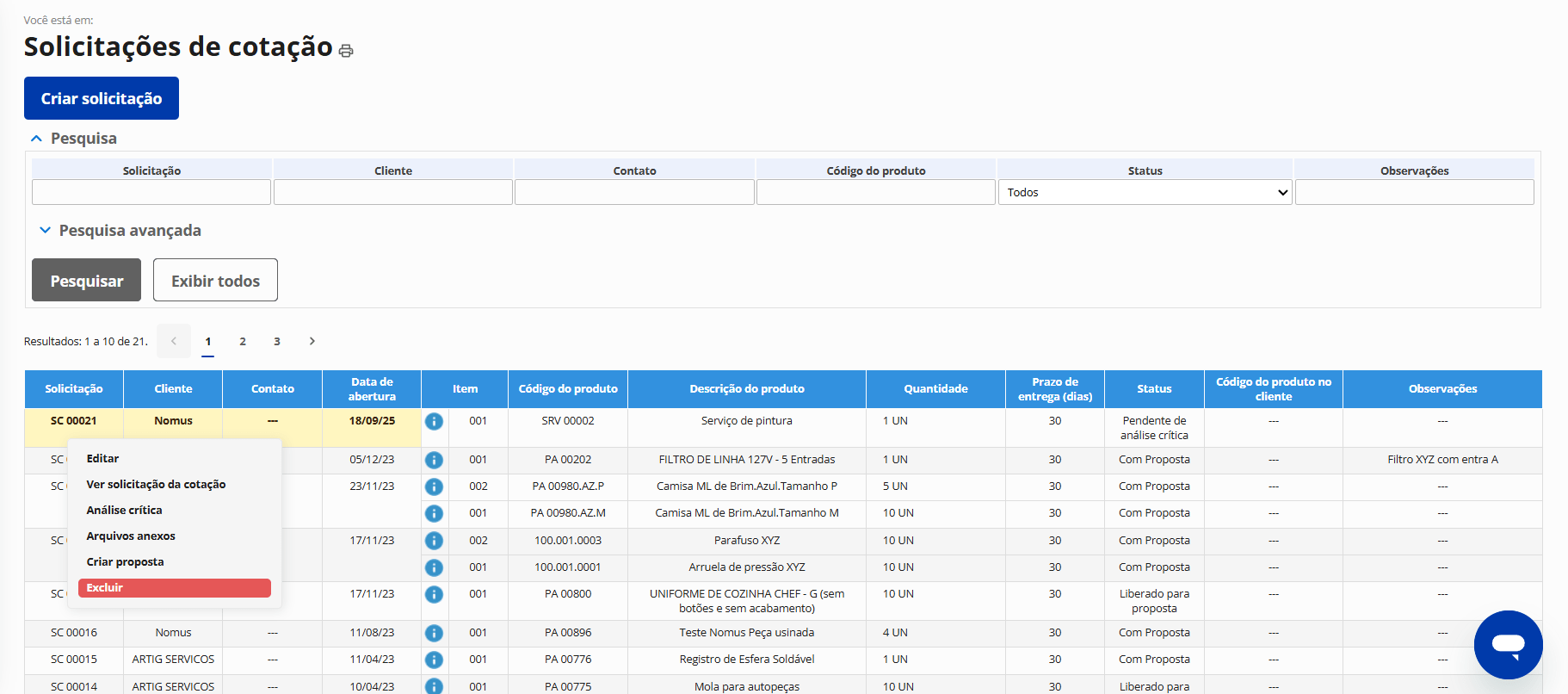Click the Exibir todos button
This screenshot has height=694, width=1568.
click(215, 281)
